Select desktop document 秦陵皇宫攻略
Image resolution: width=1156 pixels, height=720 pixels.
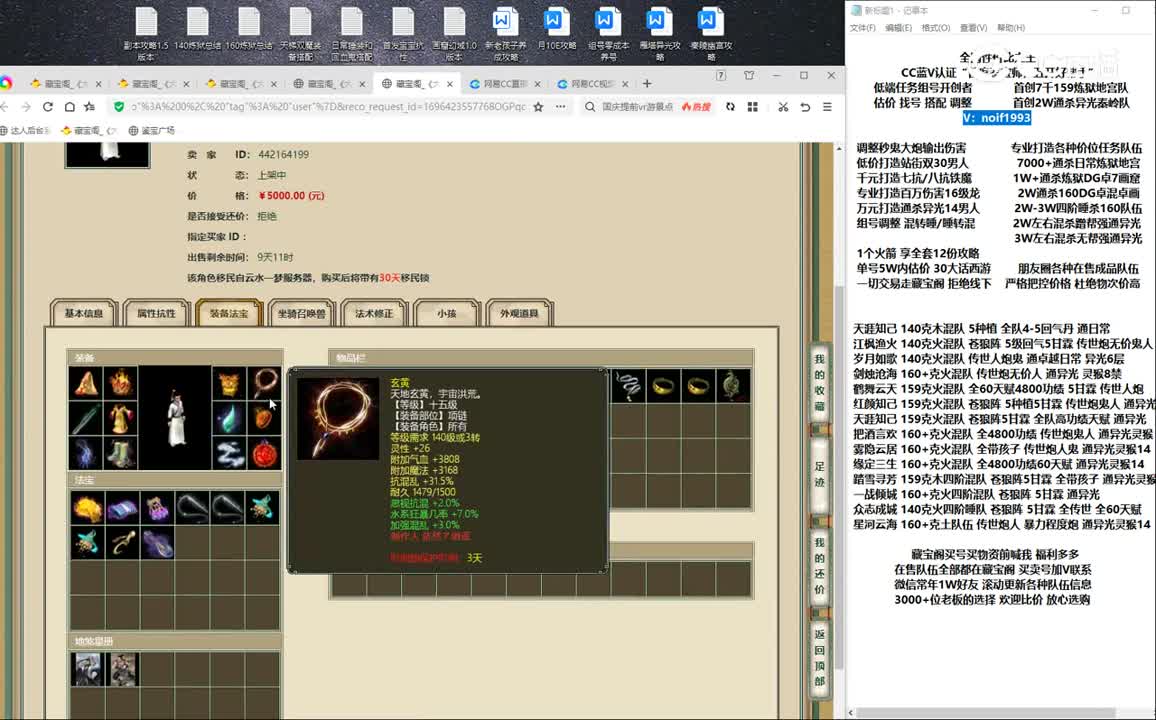pyautogui.click(x=711, y=34)
